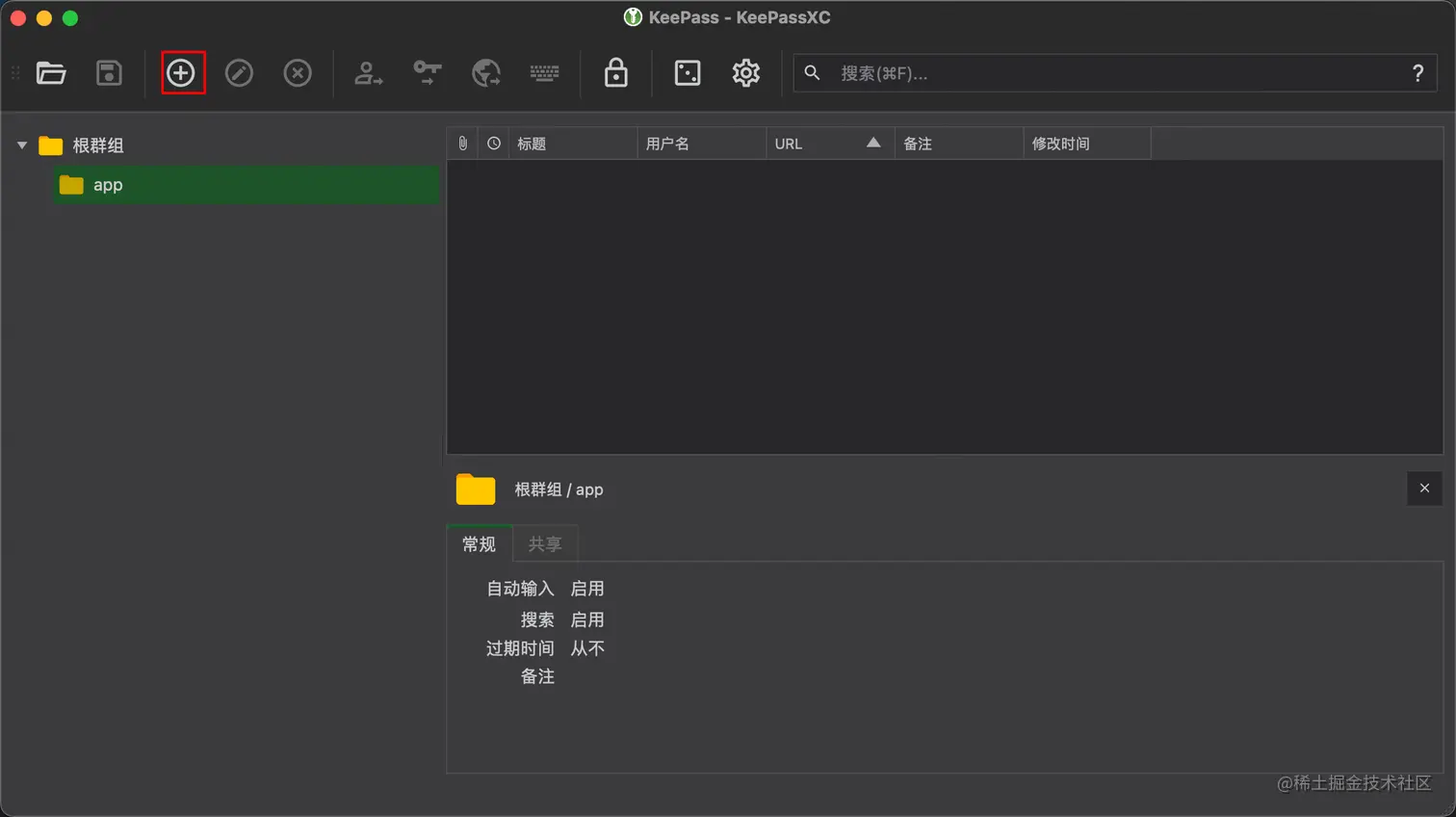Close the group preview panel
The image size is (1456, 817).
(1424, 488)
